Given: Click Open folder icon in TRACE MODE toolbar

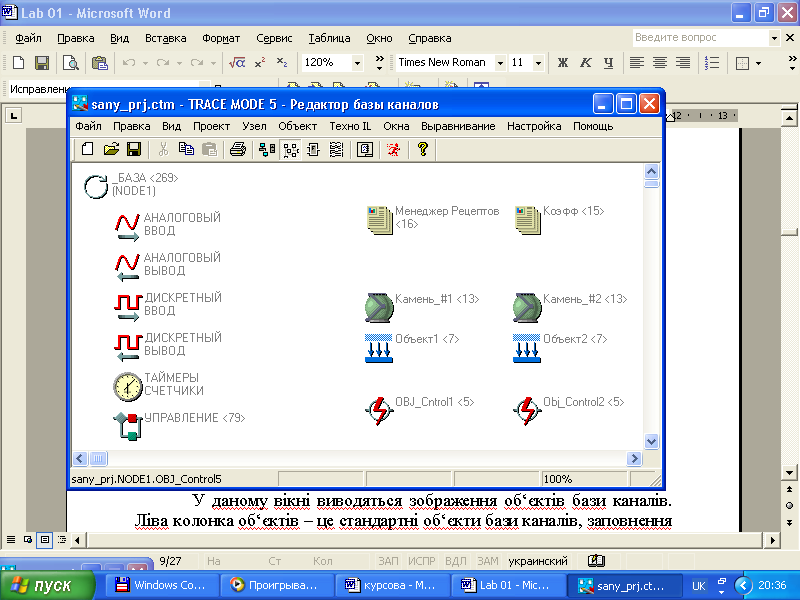Looking at the screenshot, I should point(111,149).
